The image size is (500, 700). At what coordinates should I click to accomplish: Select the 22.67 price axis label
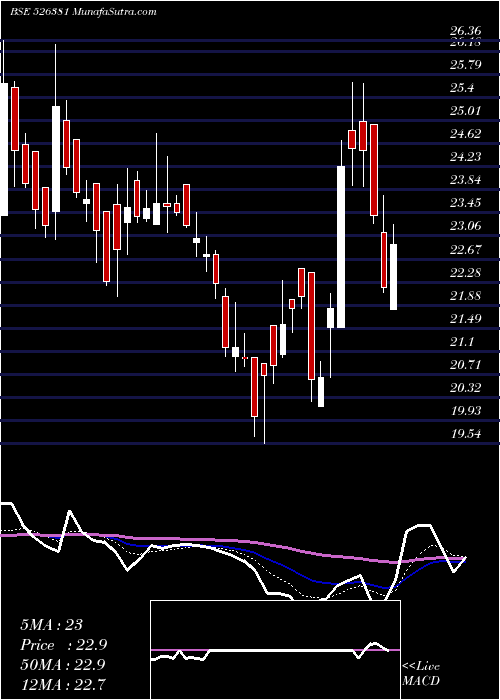466,250
